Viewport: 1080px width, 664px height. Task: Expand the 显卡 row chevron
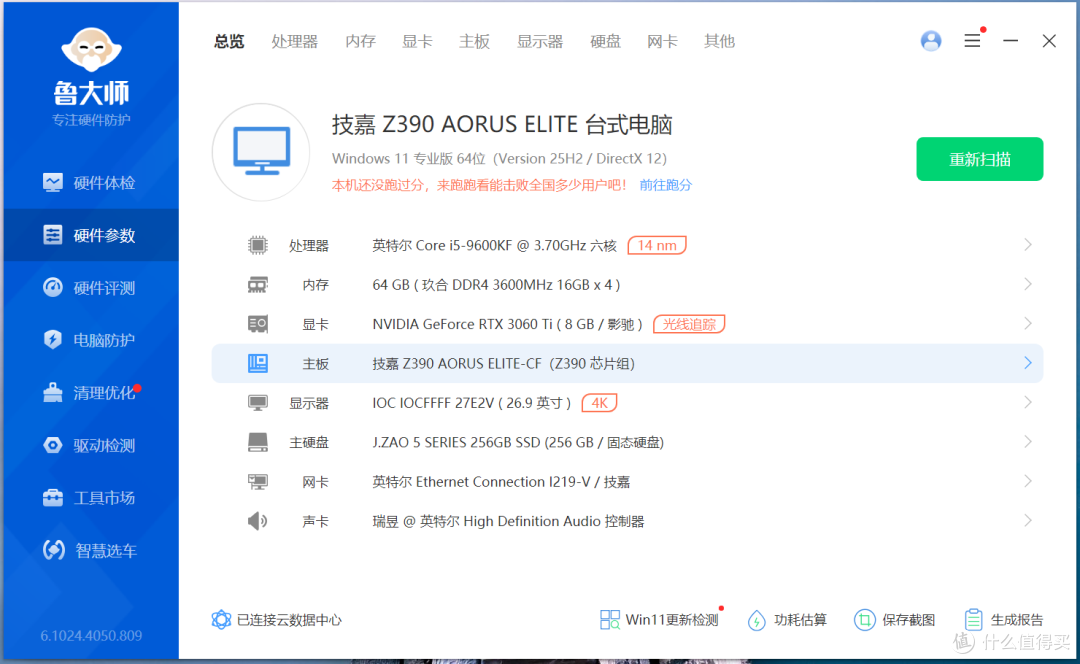(x=1028, y=323)
